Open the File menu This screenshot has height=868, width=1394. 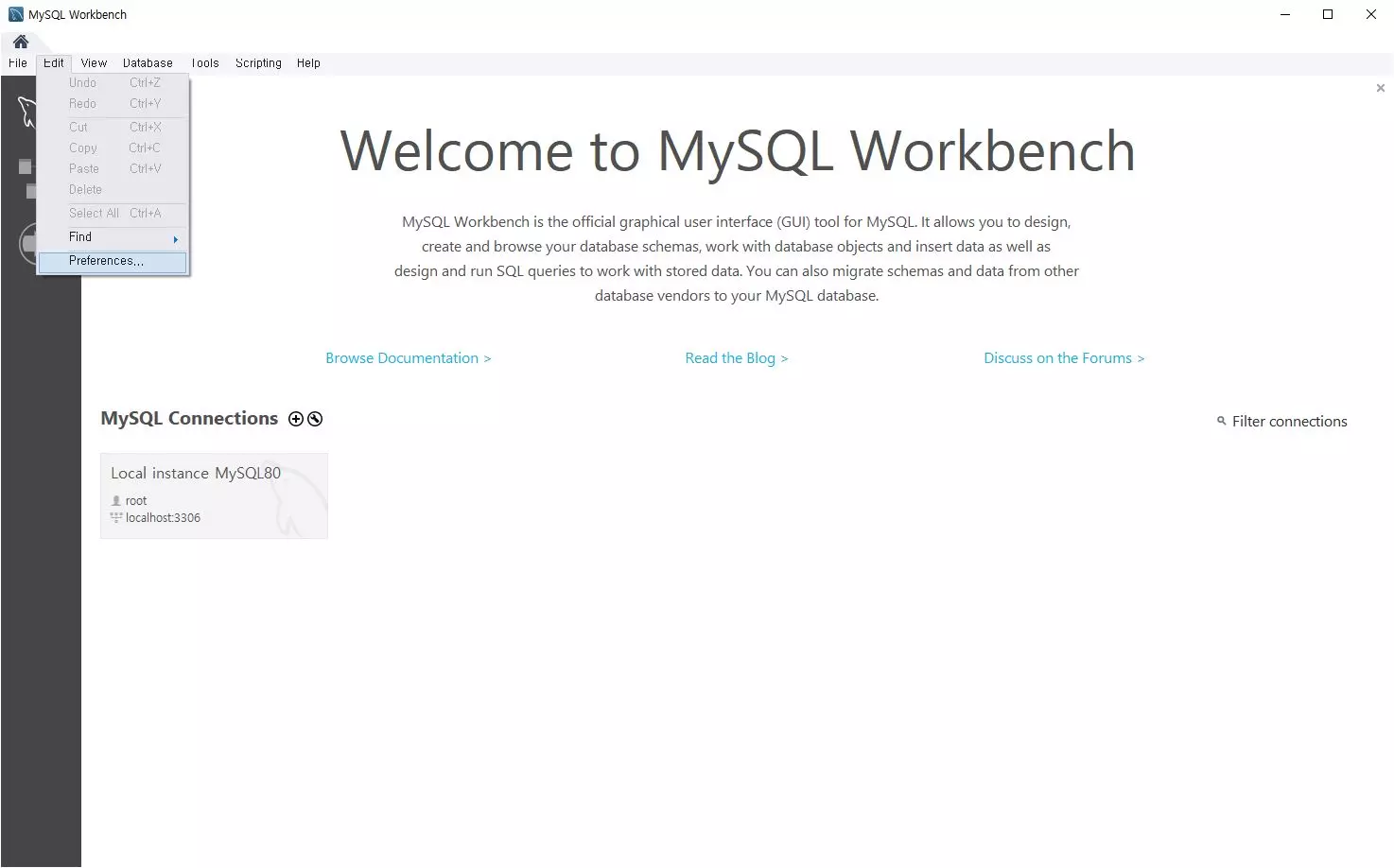click(x=18, y=63)
